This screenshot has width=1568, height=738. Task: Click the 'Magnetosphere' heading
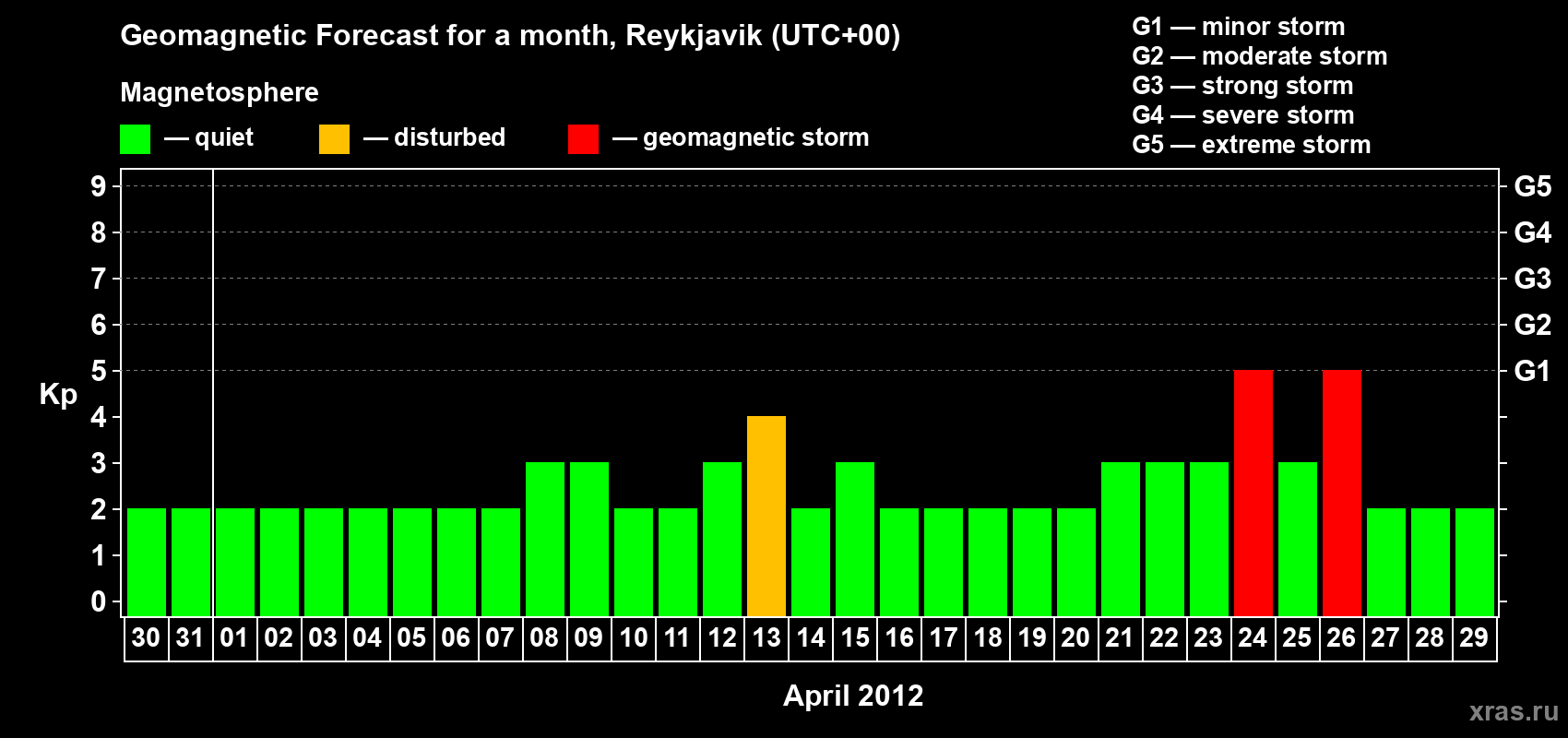tap(220, 92)
